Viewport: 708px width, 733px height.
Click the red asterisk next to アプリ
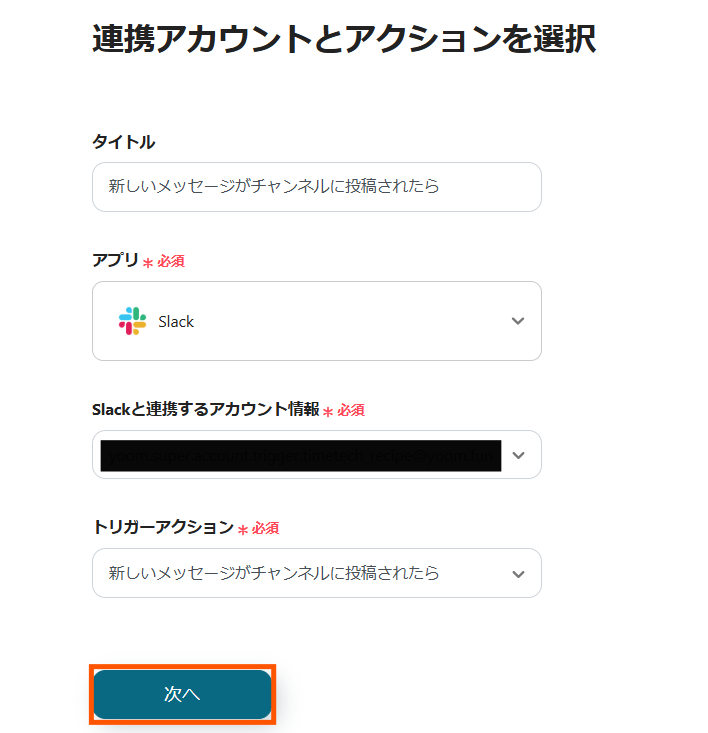point(148,262)
